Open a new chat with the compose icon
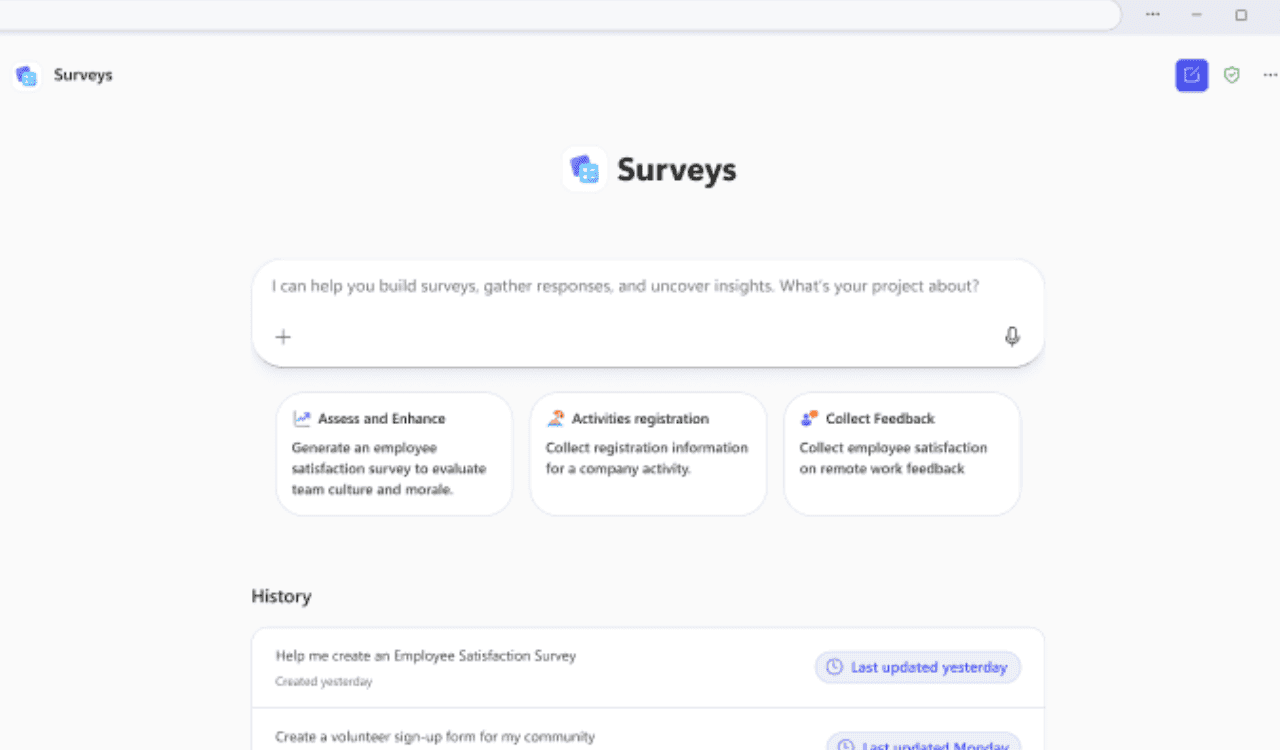This screenshot has height=750, width=1280. tap(1191, 75)
